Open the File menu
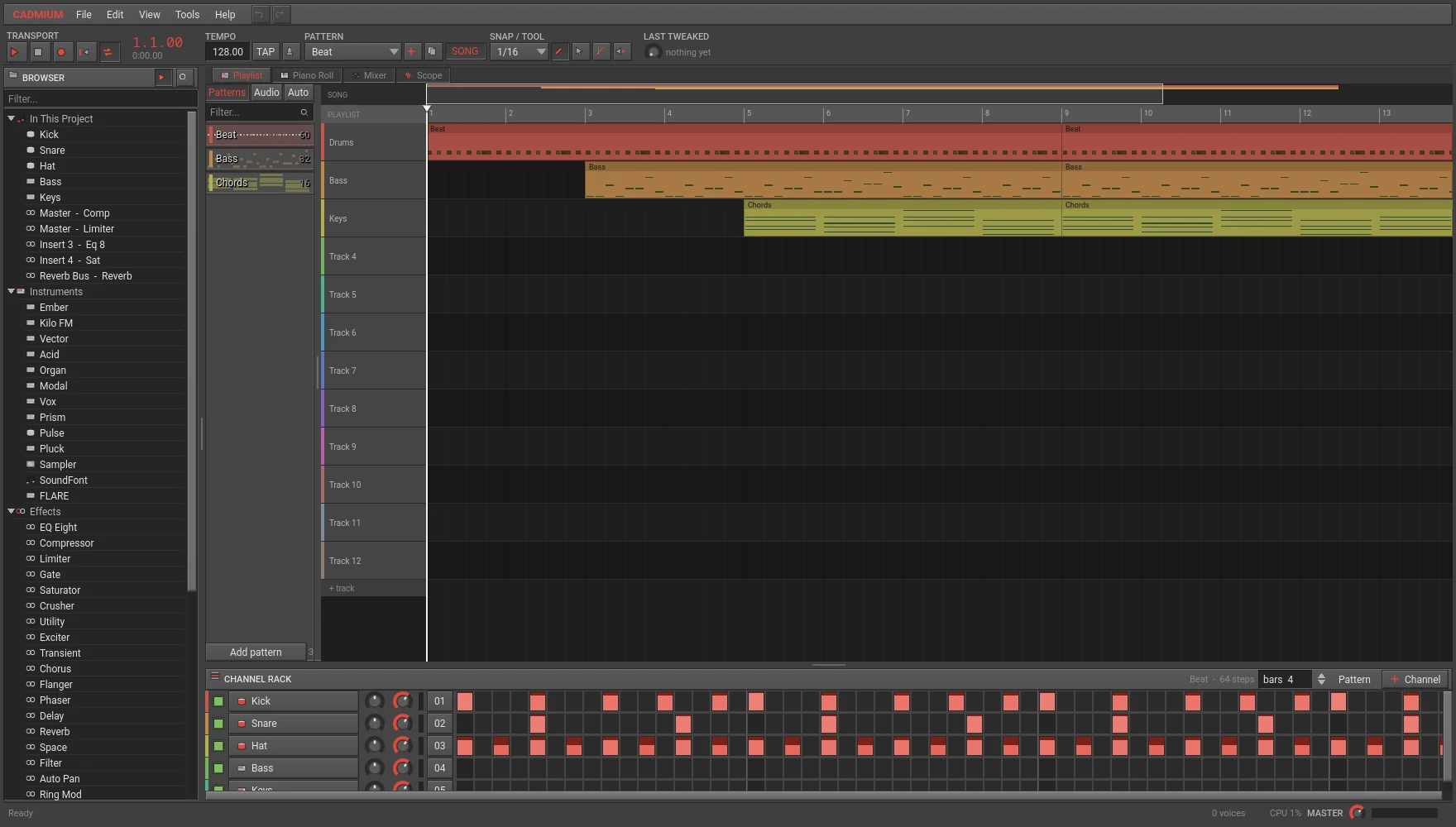 84,14
